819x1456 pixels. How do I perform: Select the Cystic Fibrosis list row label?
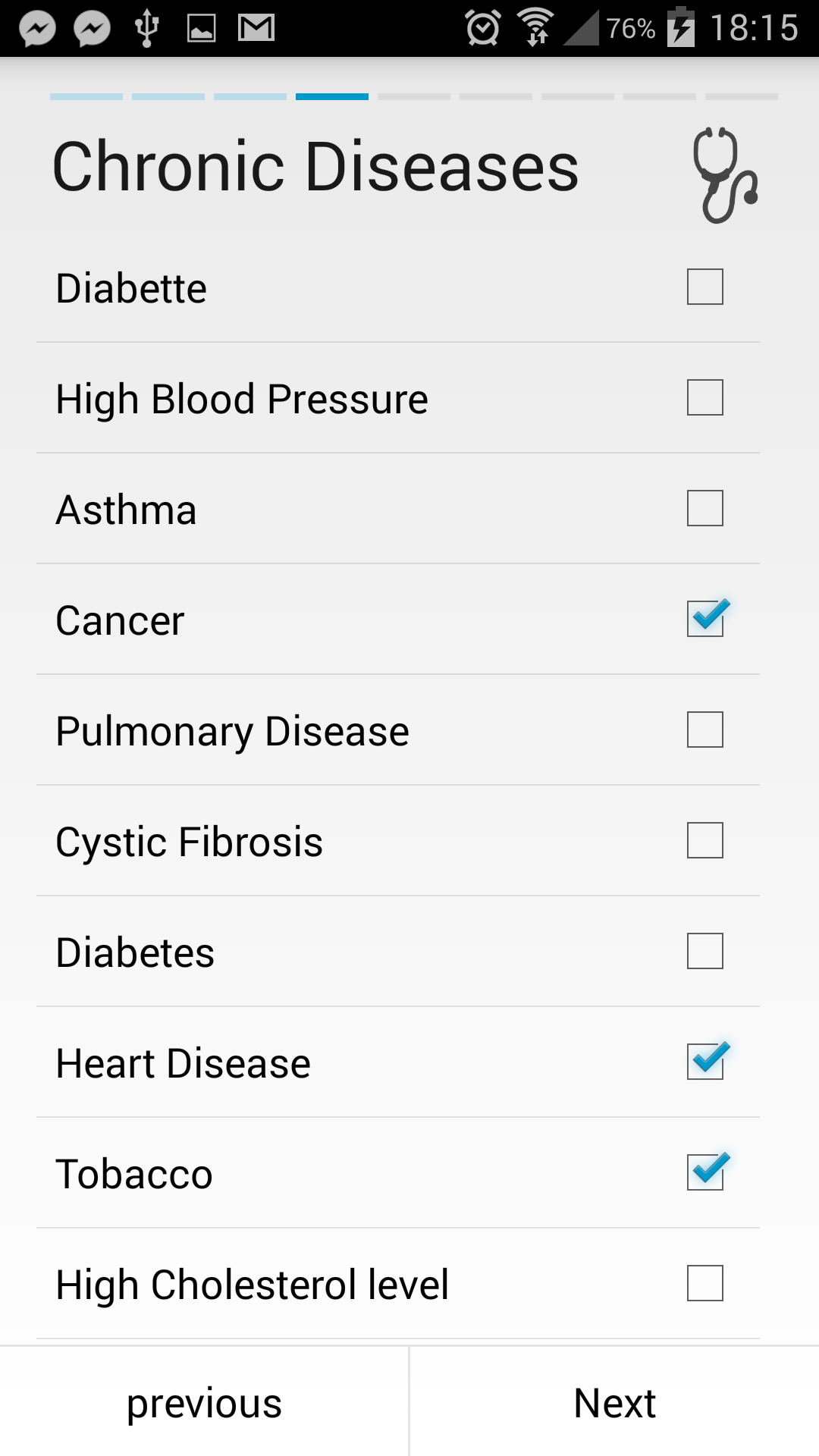click(x=190, y=842)
